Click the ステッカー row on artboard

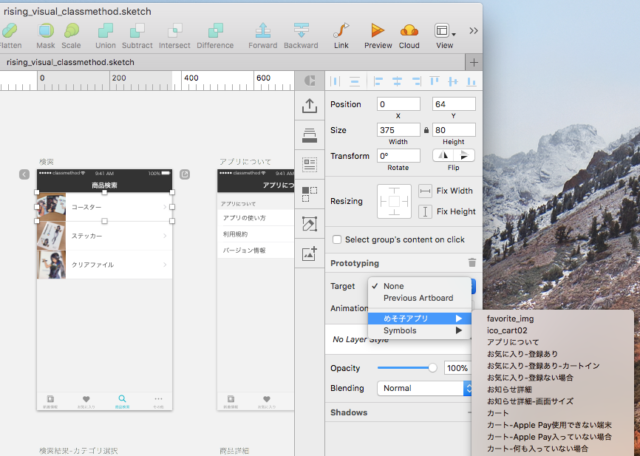104,236
